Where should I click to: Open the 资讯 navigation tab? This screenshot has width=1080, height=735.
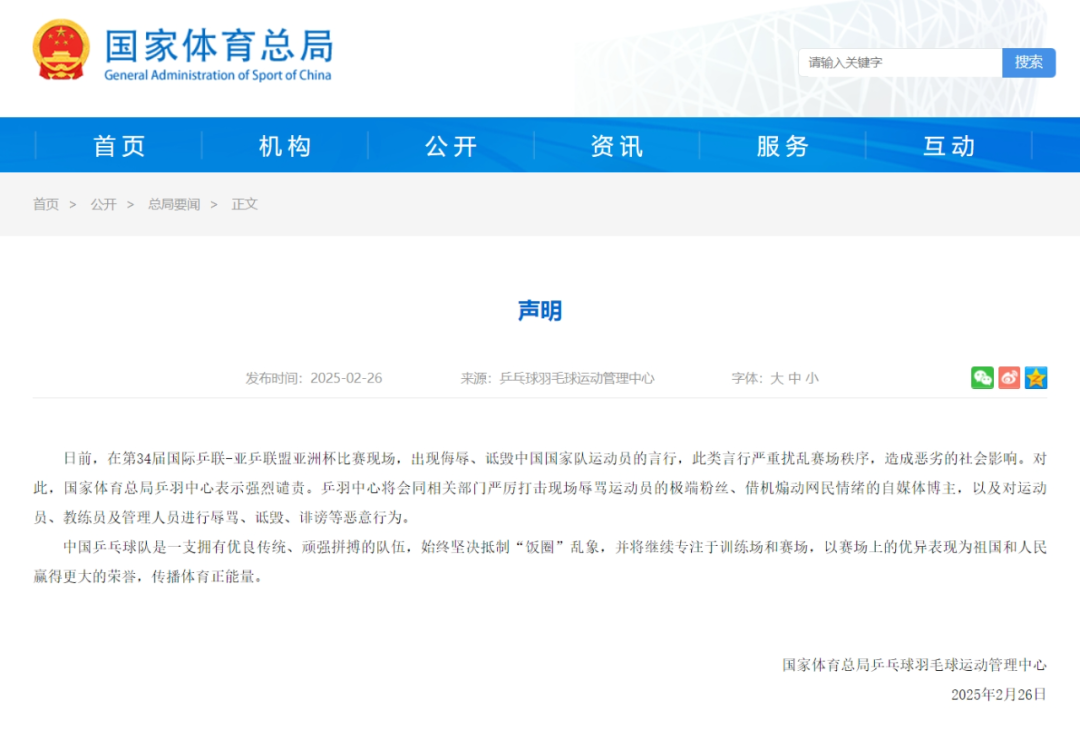tap(617, 146)
